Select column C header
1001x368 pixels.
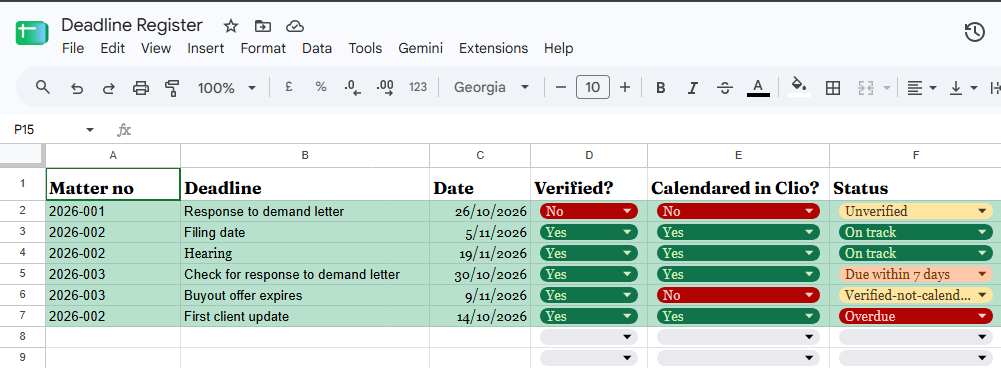[480, 155]
